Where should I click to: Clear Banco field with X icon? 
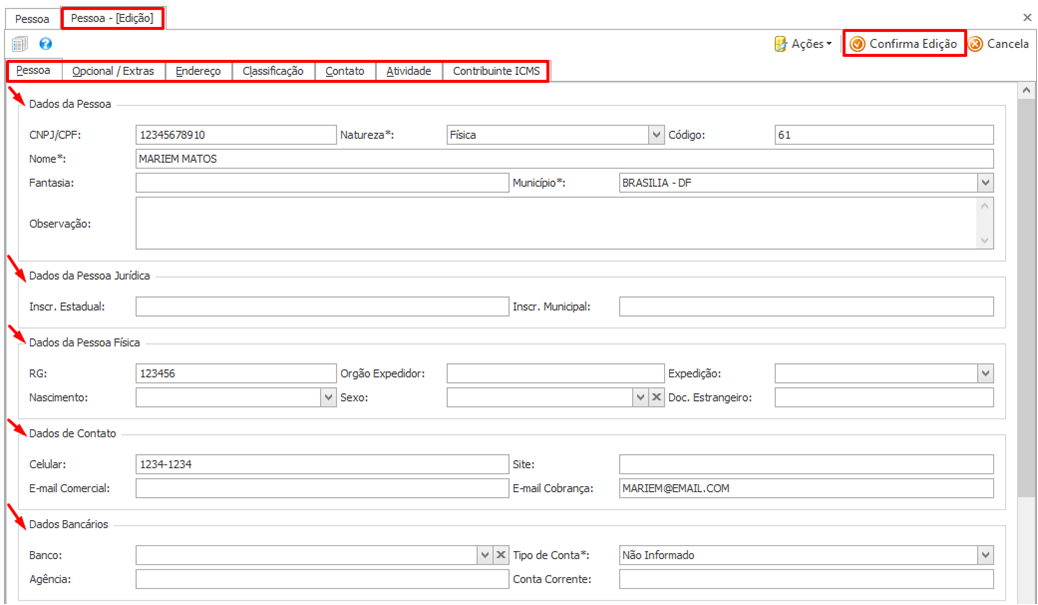point(501,555)
